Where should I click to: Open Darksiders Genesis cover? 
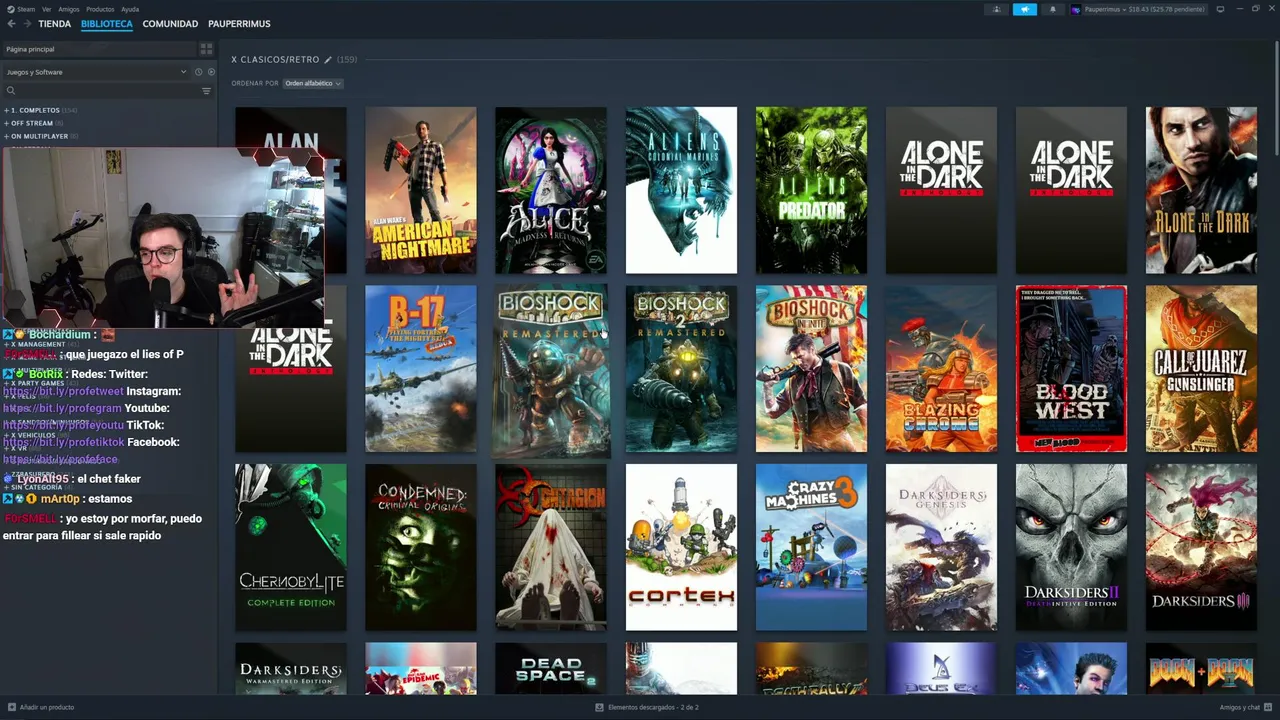941,547
